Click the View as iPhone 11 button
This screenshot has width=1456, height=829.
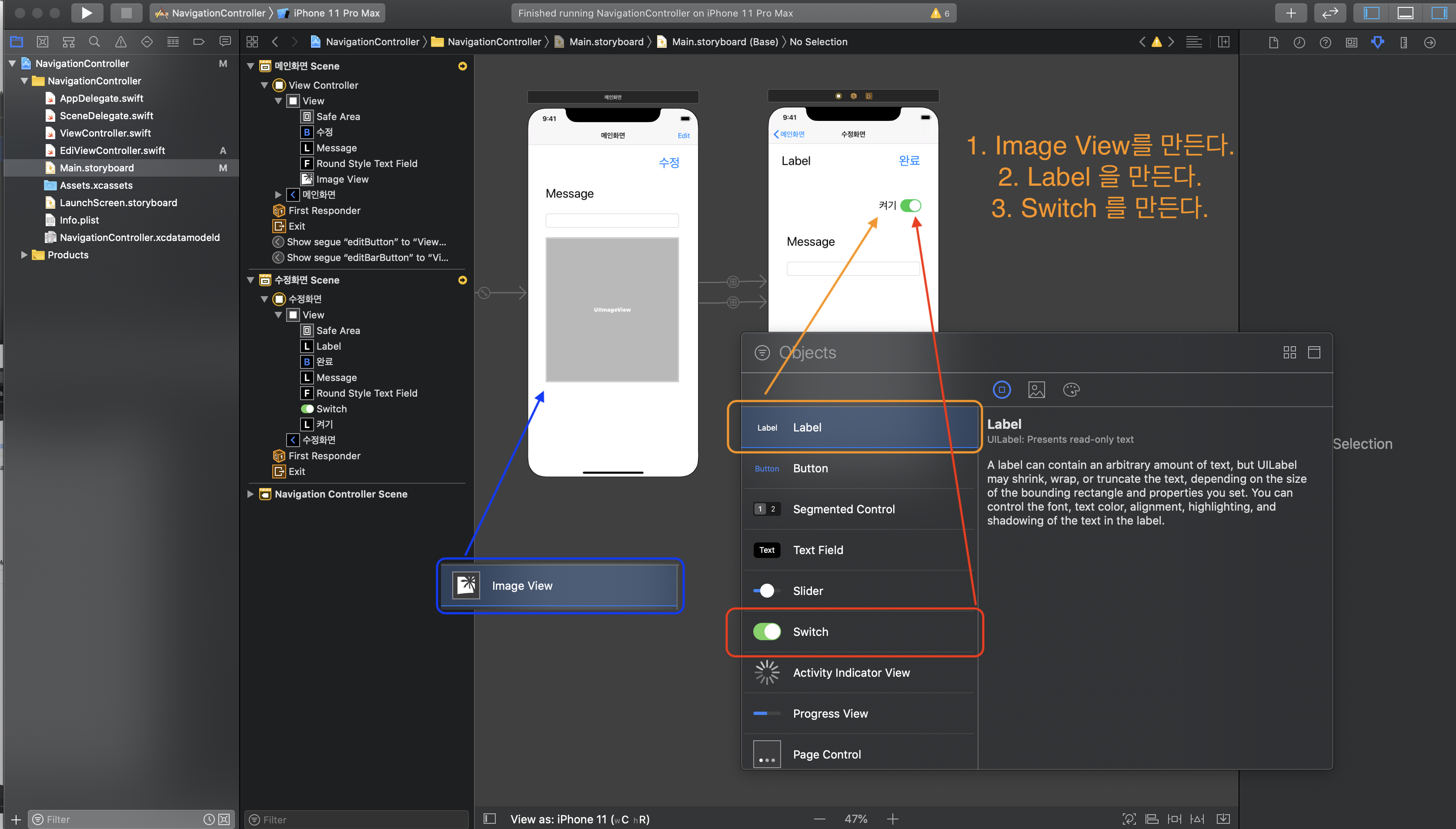[x=579, y=819]
